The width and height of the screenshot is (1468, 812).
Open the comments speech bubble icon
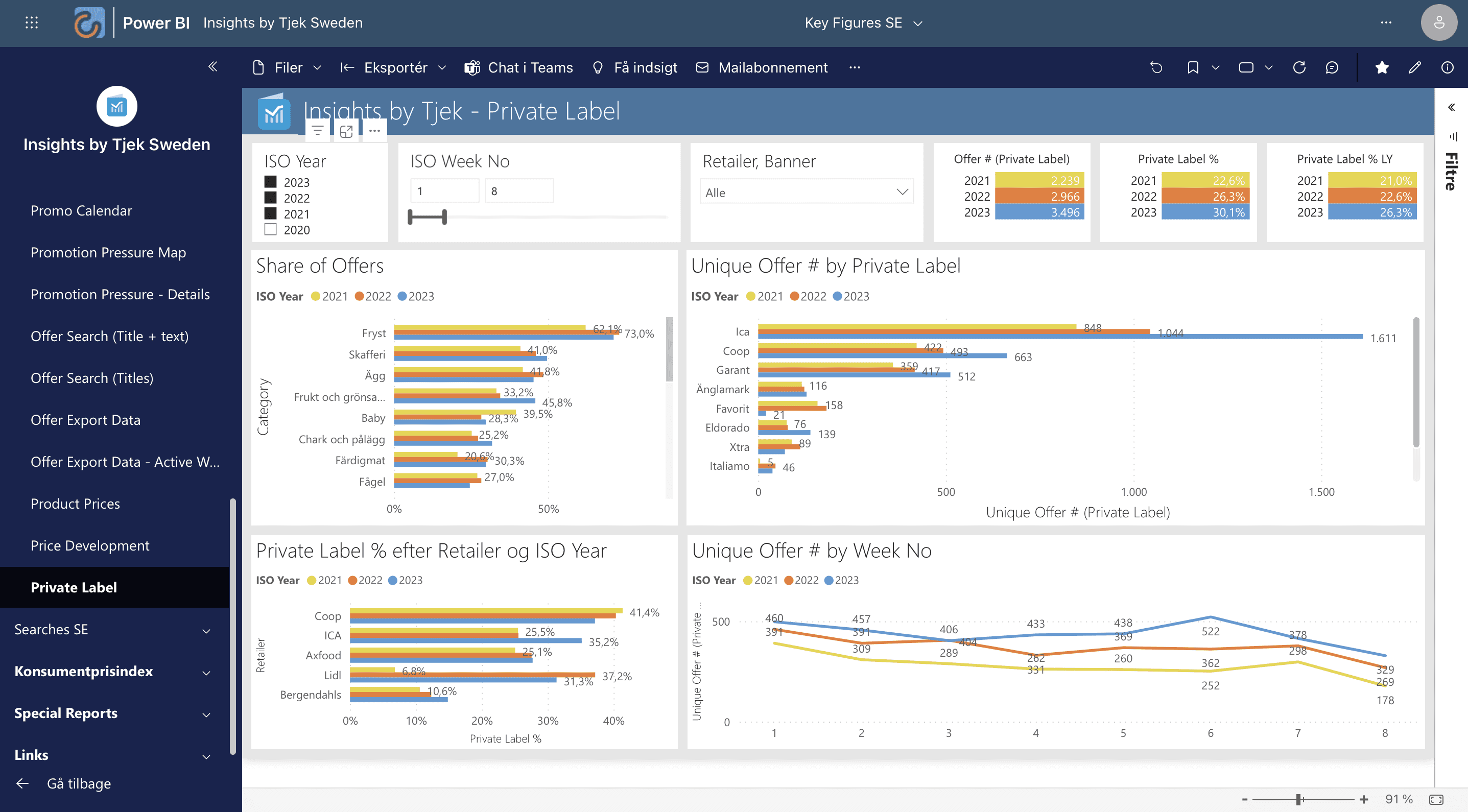coord(1332,68)
